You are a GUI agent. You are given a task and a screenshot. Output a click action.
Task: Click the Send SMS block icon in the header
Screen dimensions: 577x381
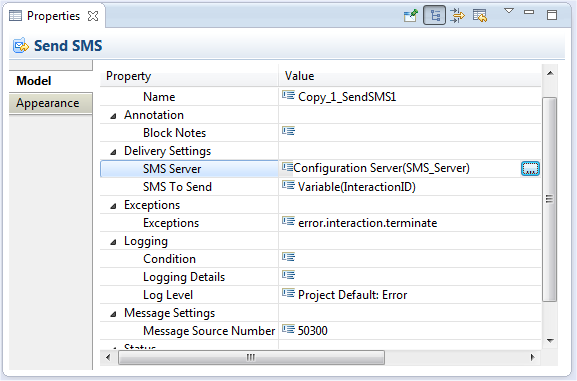21,46
